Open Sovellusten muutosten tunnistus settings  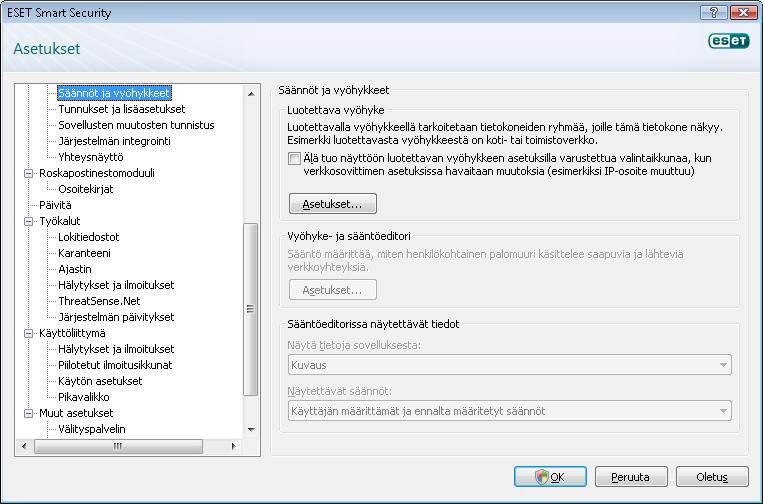(136, 125)
